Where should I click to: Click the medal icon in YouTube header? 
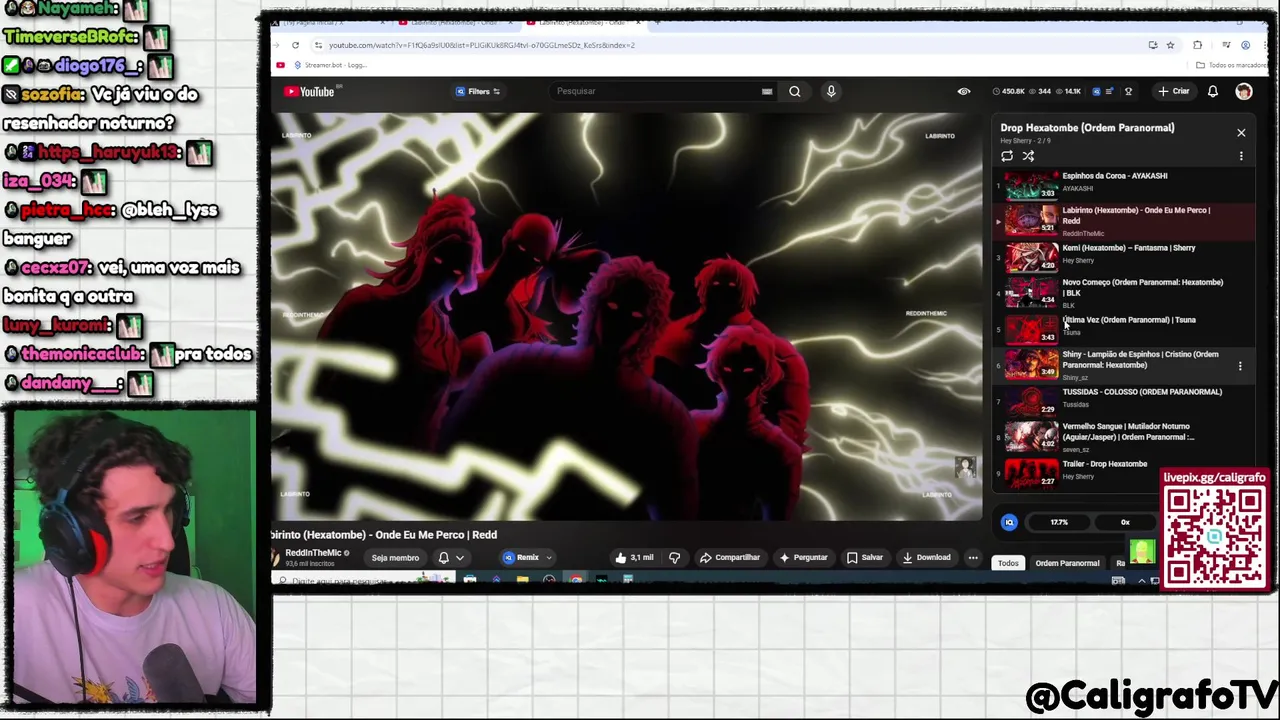[1128, 91]
